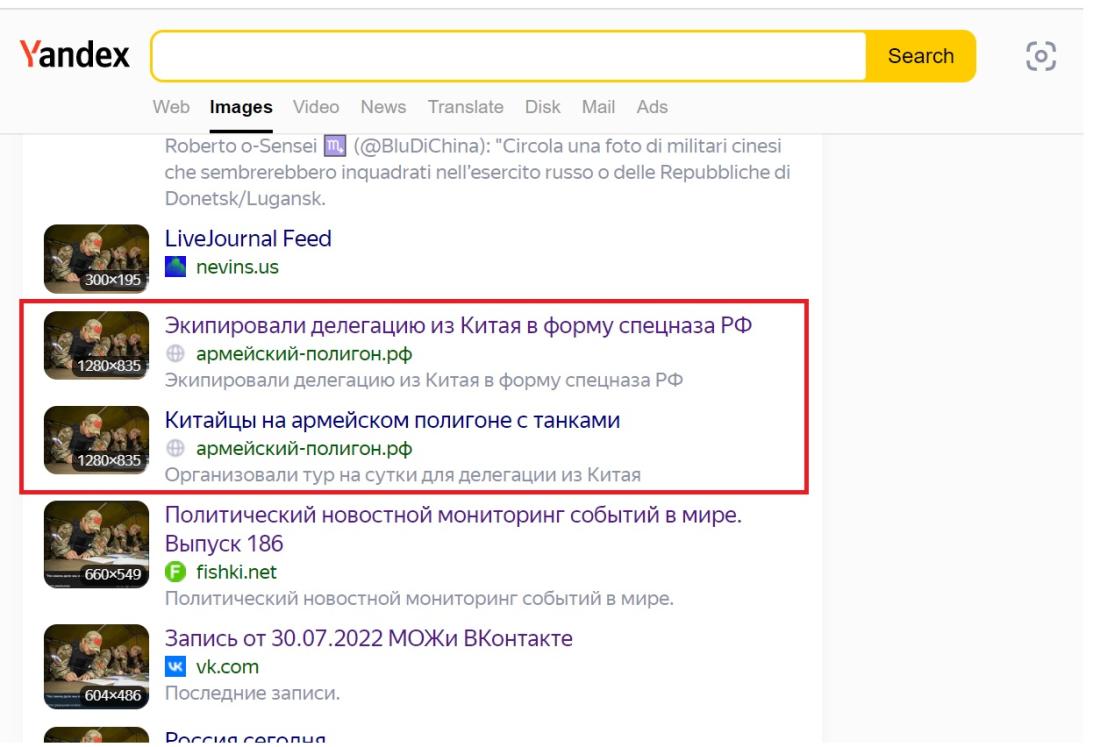The height and width of the screenshot is (747, 1100).
Task: Open 'Китайцы на армейском полигоне с танками' link
Action: point(392,420)
